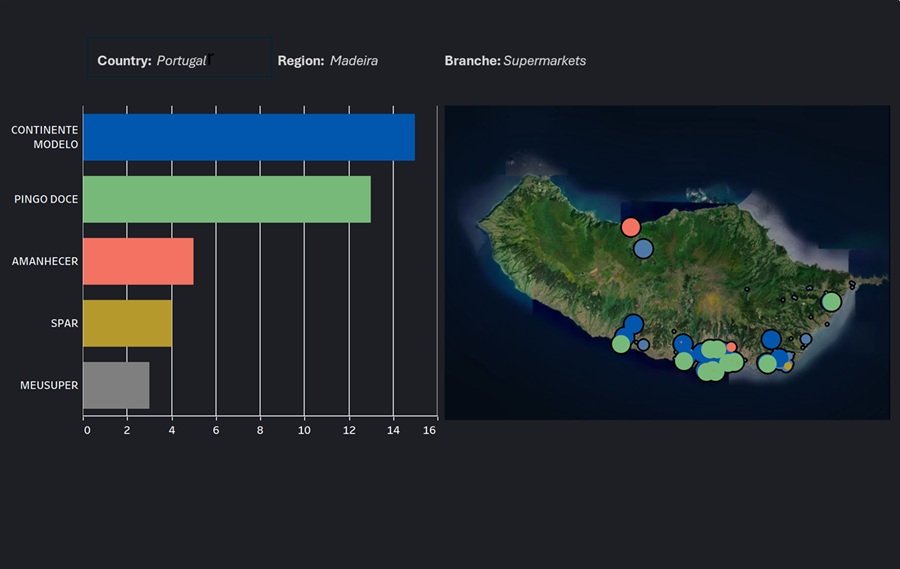Screen dimensions: 900x569
Task: Select the SPAR category label
Action: tap(64, 323)
